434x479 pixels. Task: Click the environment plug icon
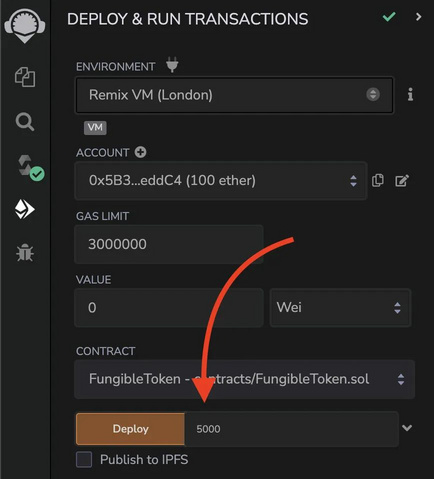(x=172, y=65)
